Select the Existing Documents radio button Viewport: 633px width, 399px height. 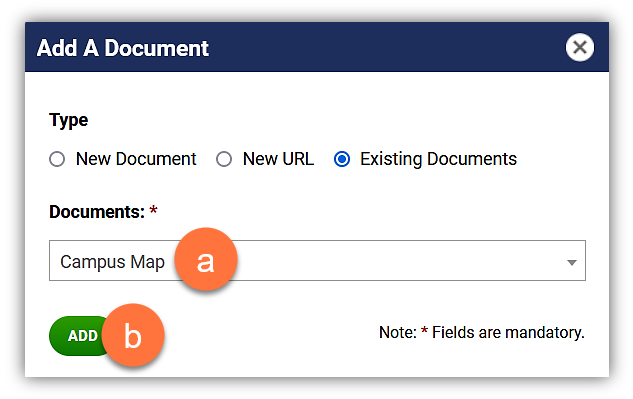tap(342, 159)
